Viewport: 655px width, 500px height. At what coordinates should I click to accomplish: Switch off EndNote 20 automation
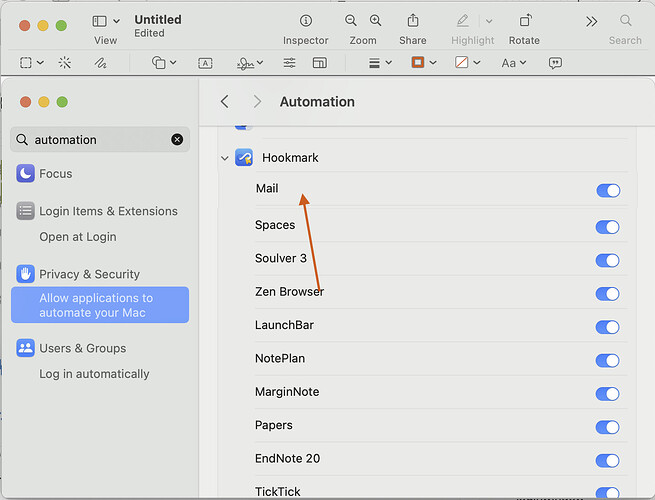click(x=607, y=461)
